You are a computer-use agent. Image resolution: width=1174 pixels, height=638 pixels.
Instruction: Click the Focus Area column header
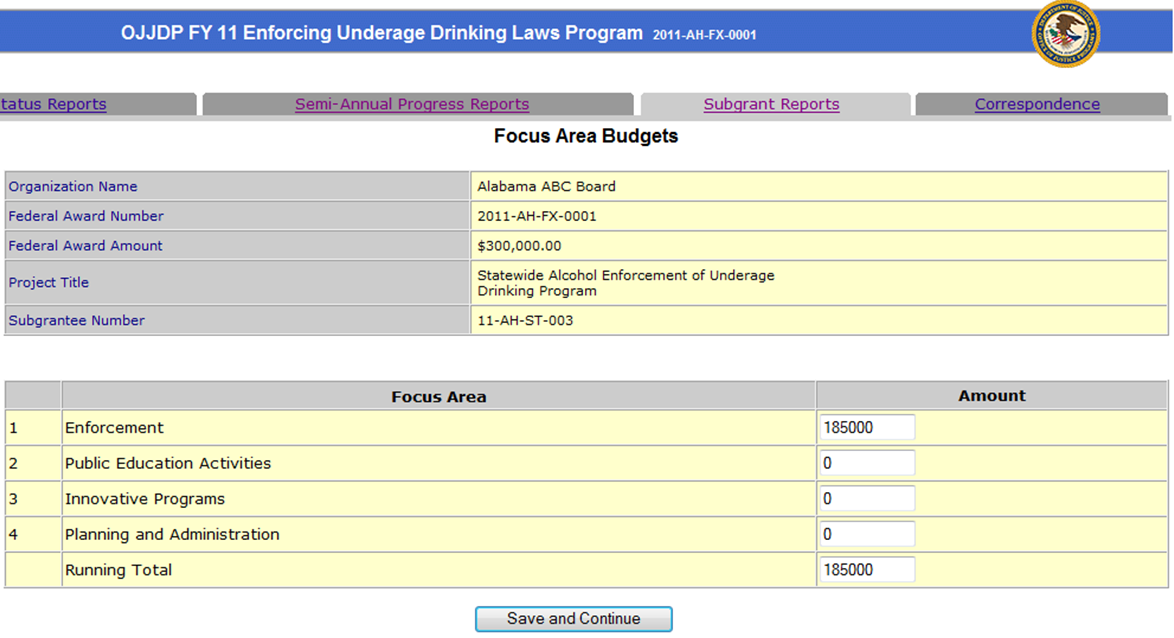click(x=438, y=396)
